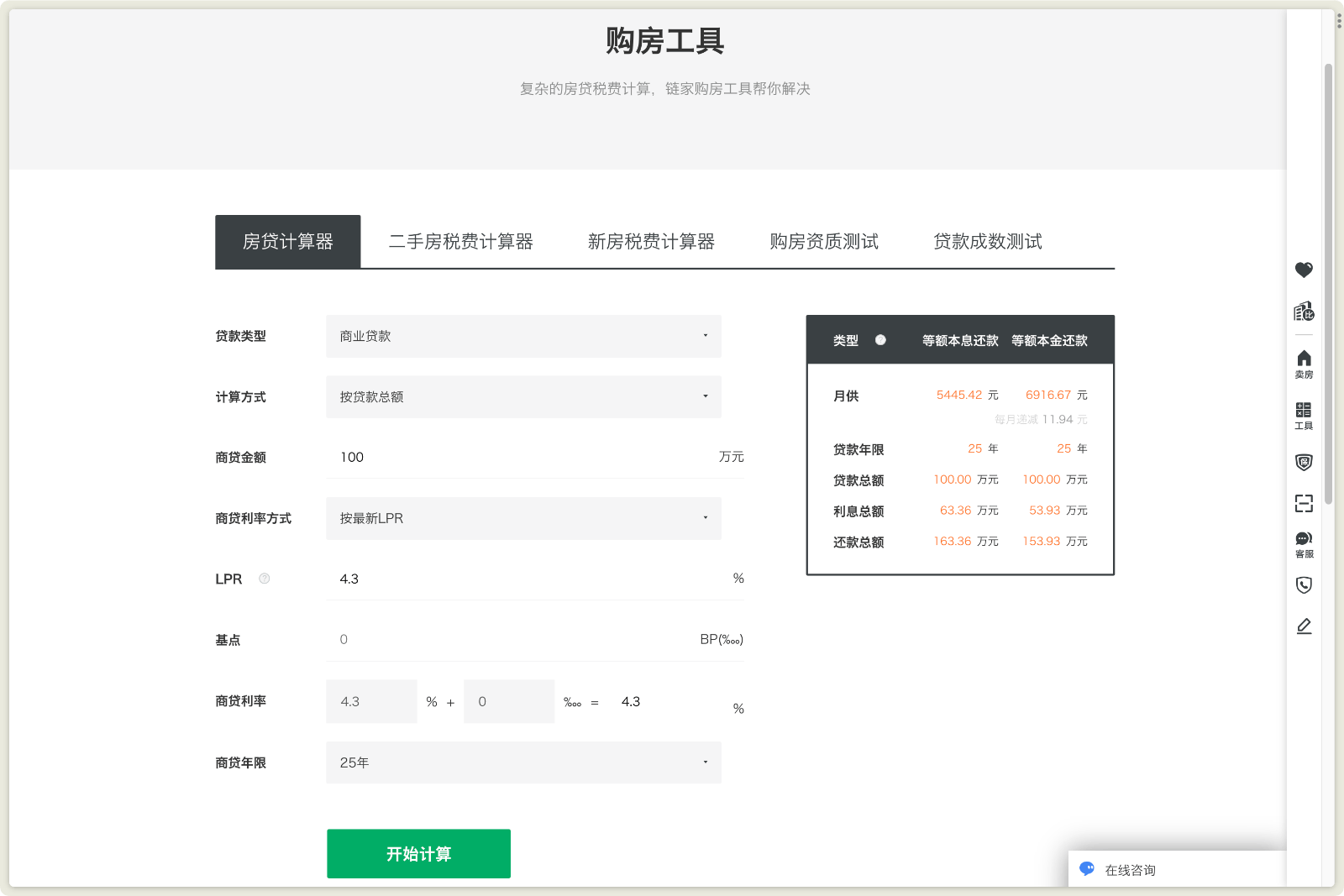
Task: Click the scan/QR frame icon in sidebar
Action: [x=1304, y=504]
